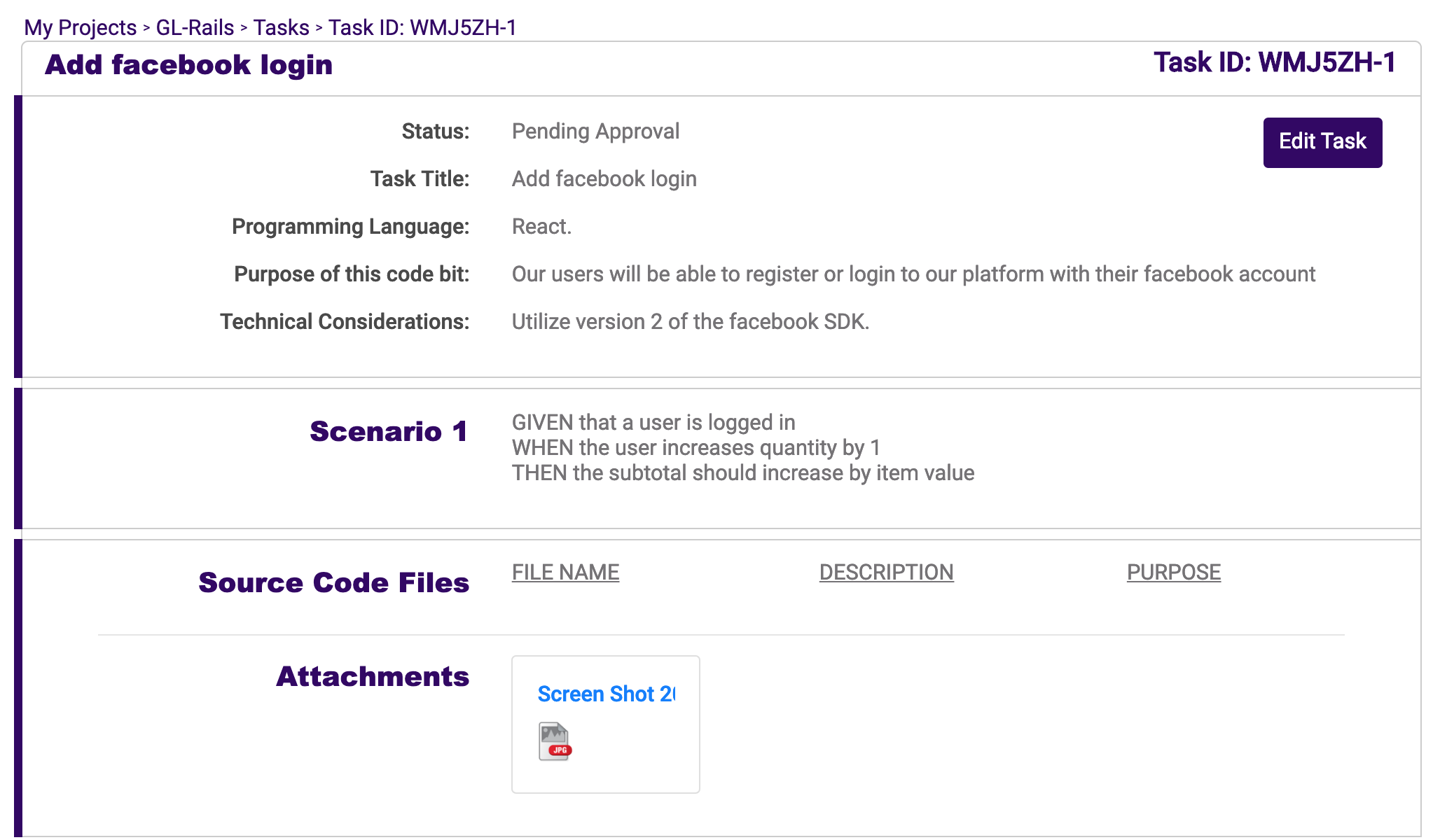
Task: Click the Task Title: label
Action: [x=420, y=178]
